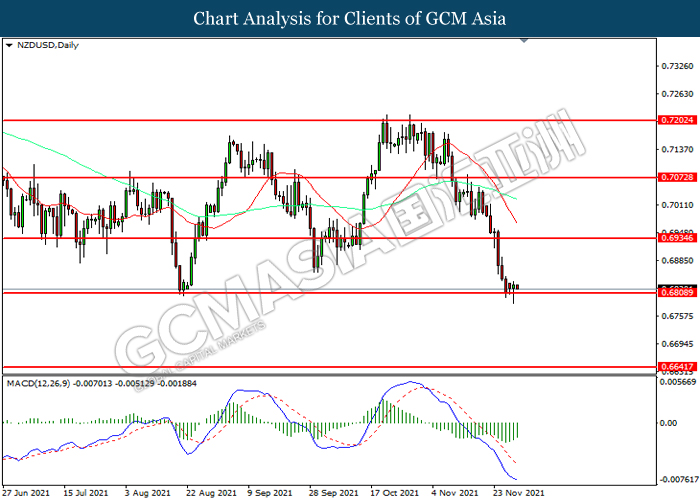Screen dimensions: 700x500
Task: Select the 0.70728 red price label
Action: click(x=677, y=177)
